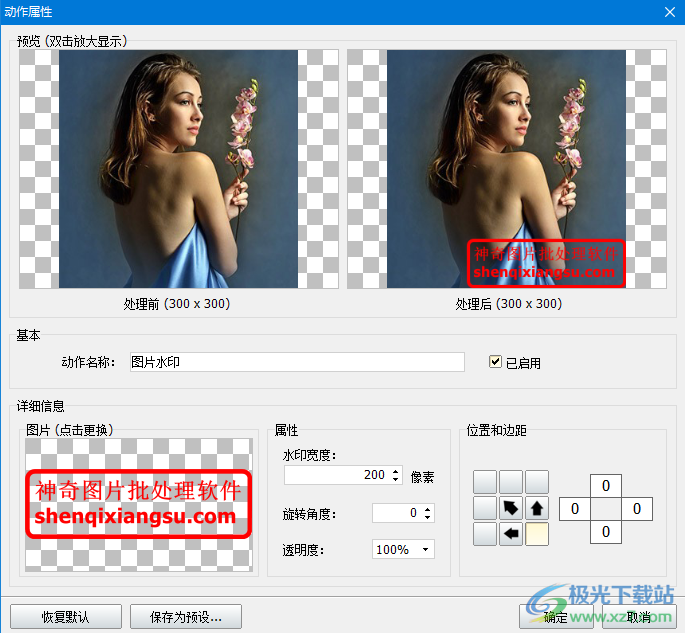The image size is (685, 633).
Task: Confirm with the 确定 button
Action: click(556, 617)
